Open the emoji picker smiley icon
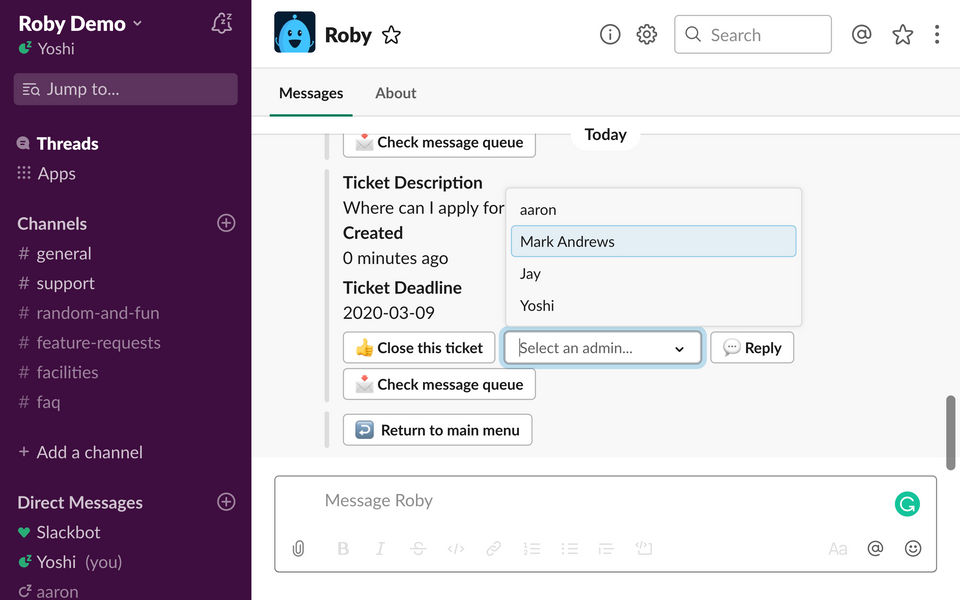This screenshot has width=960, height=600. point(913,548)
